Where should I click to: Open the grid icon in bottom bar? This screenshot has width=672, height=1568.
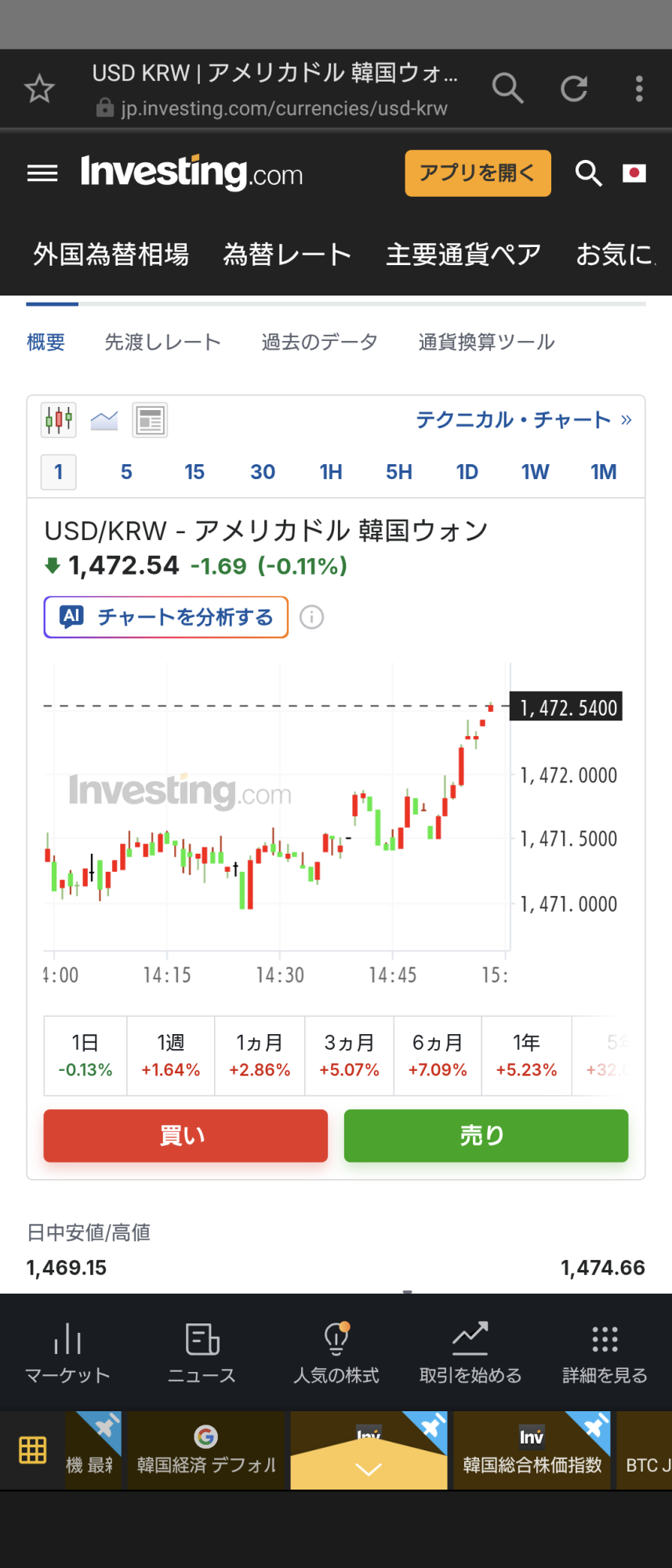click(33, 1450)
